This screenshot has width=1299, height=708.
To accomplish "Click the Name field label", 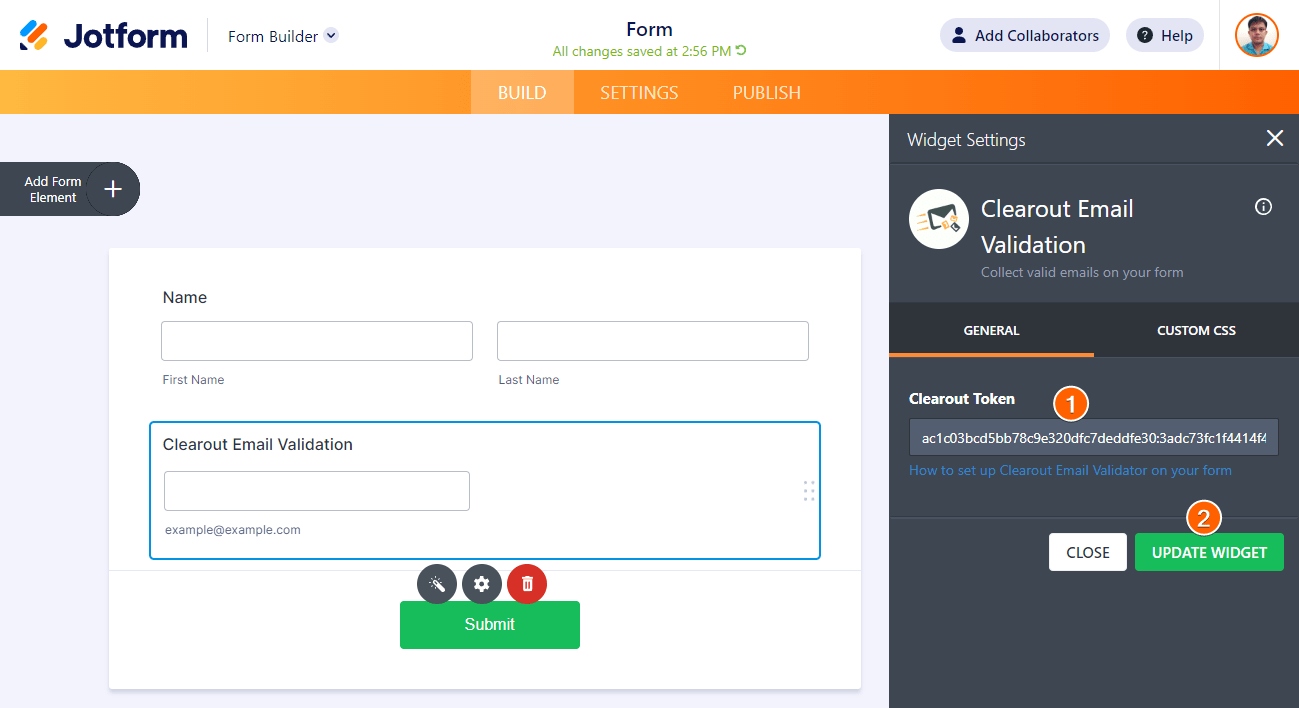I will (185, 297).
